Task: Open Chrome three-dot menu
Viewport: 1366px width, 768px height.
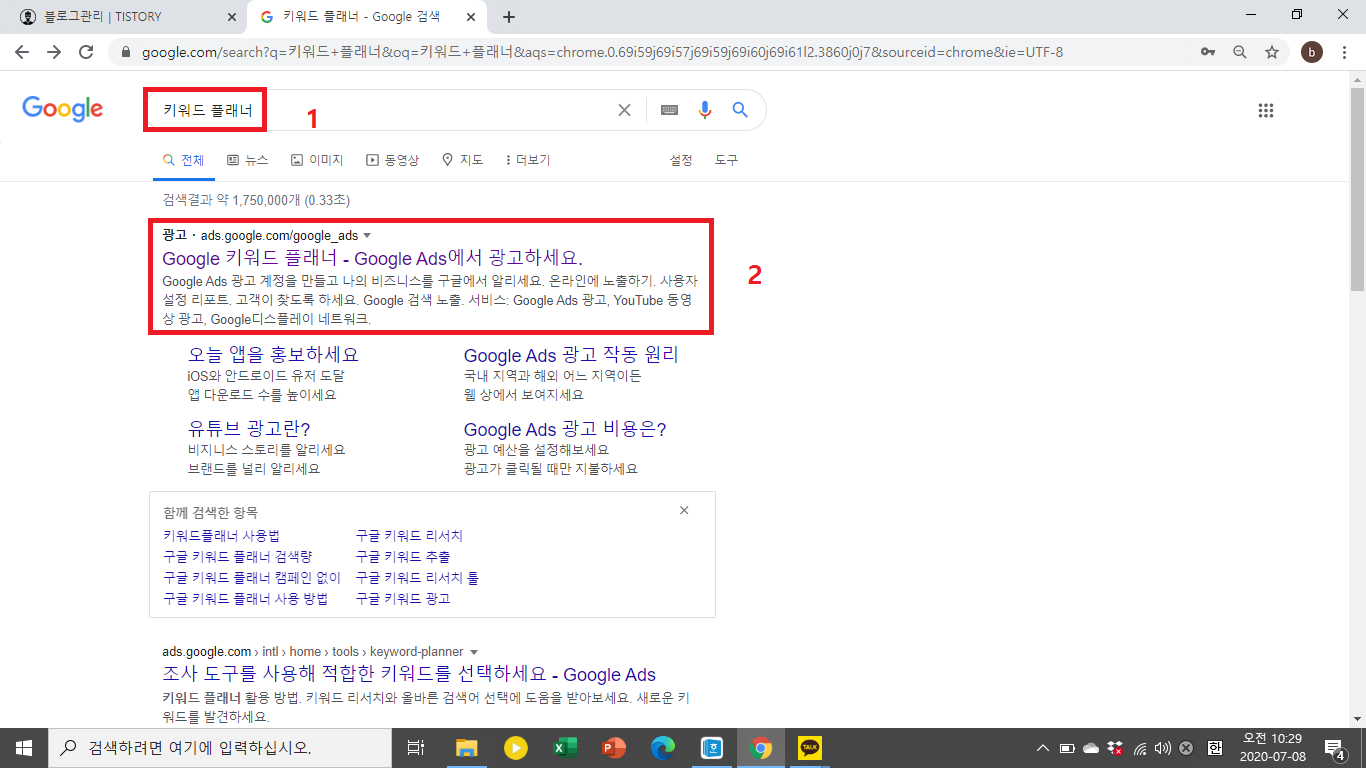Action: (1344, 52)
